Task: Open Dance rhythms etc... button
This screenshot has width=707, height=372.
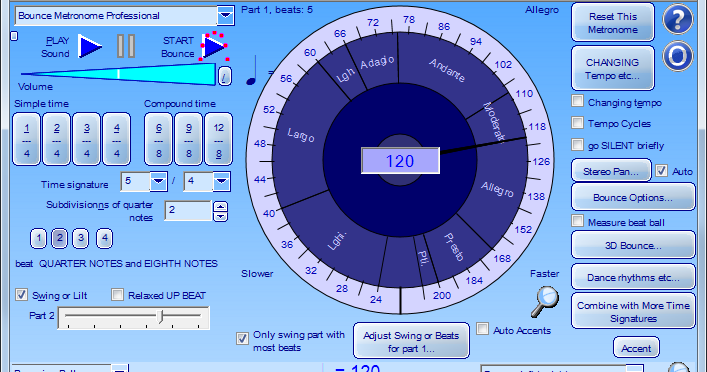Action: pyautogui.click(x=633, y=277)
